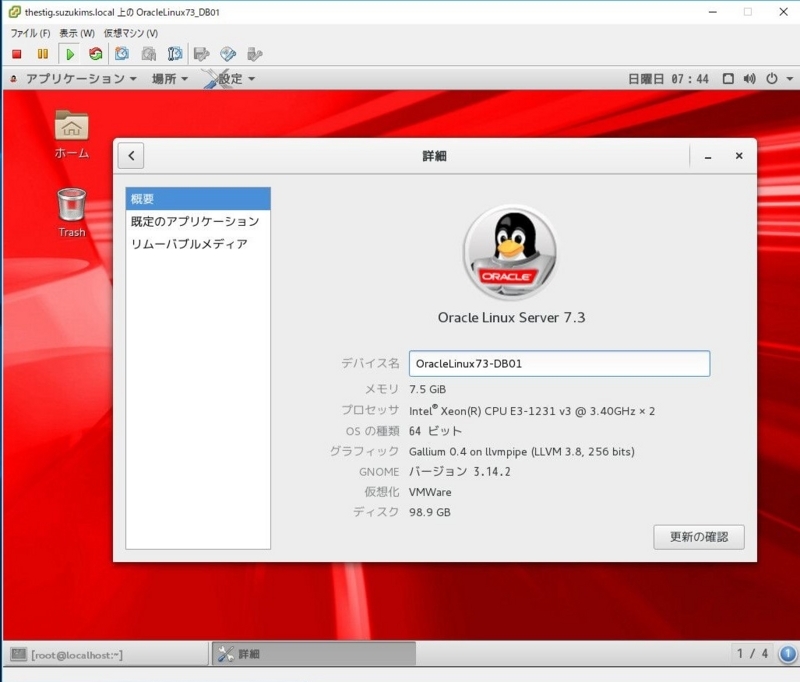Click the 98.9 GB disk value
This screenshot has height=682, width=800.
point(430,512)
